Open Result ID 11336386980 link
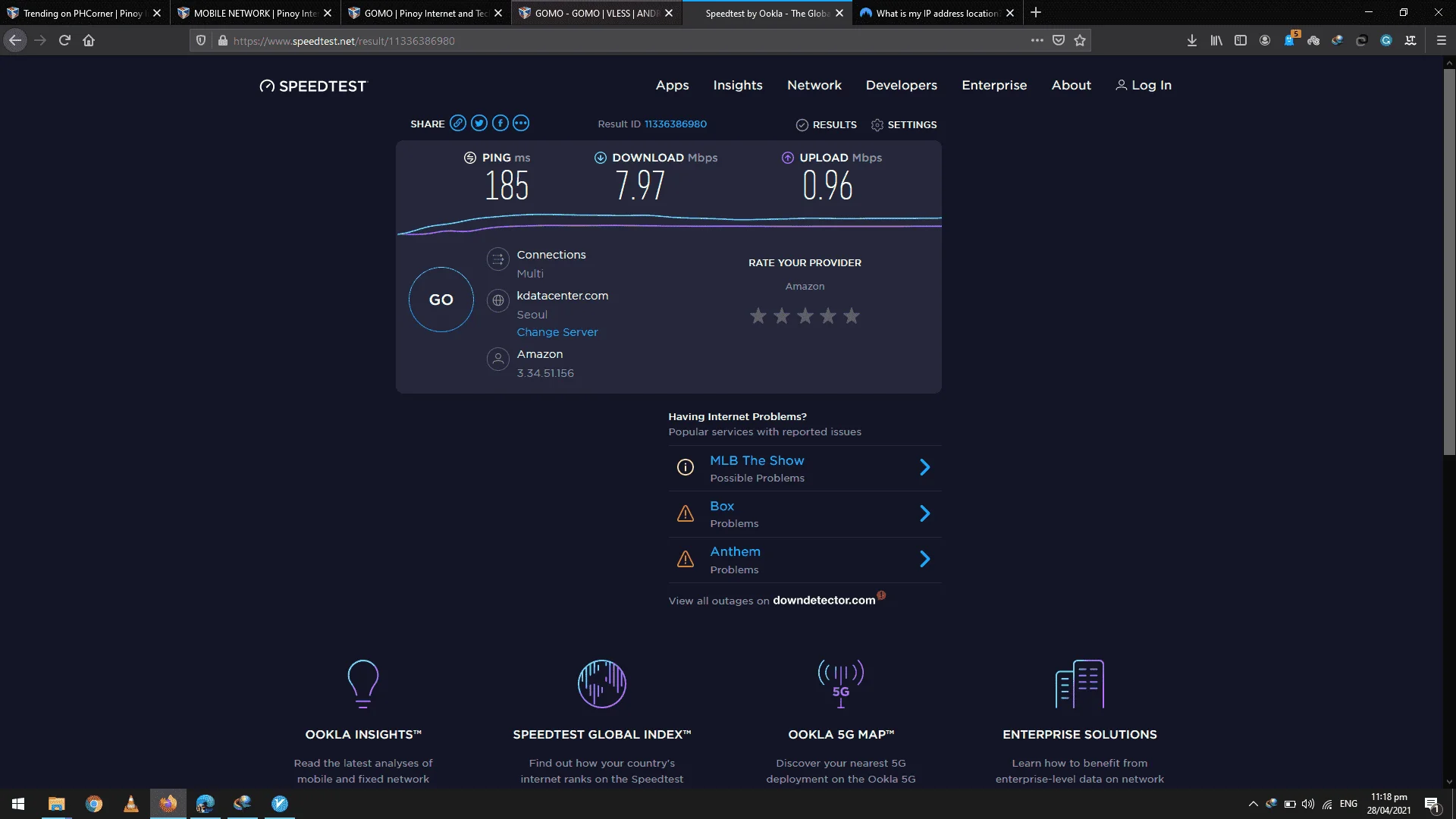 pyautogui.click(x=676, y=124)
